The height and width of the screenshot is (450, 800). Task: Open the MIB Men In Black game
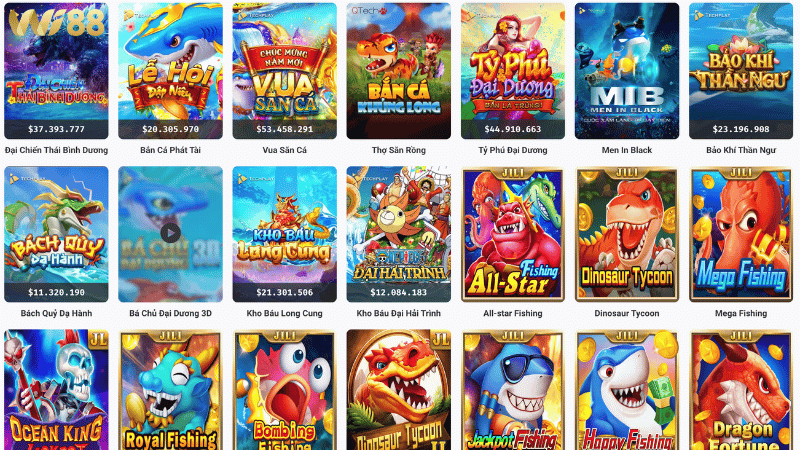coord(627,71)
